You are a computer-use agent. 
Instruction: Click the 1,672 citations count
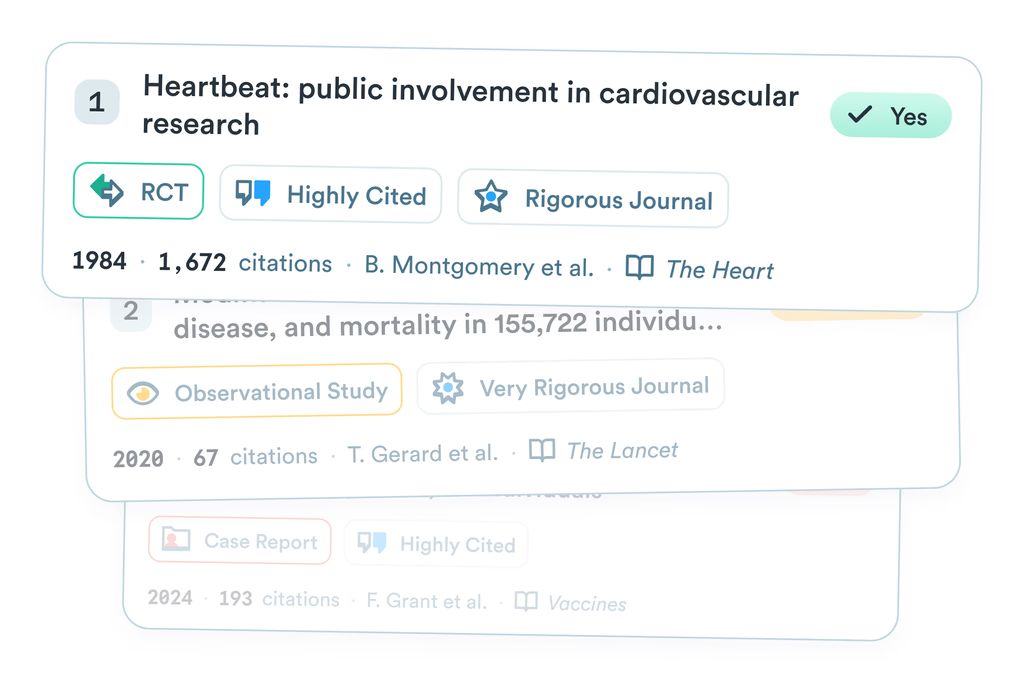[245, 262]
